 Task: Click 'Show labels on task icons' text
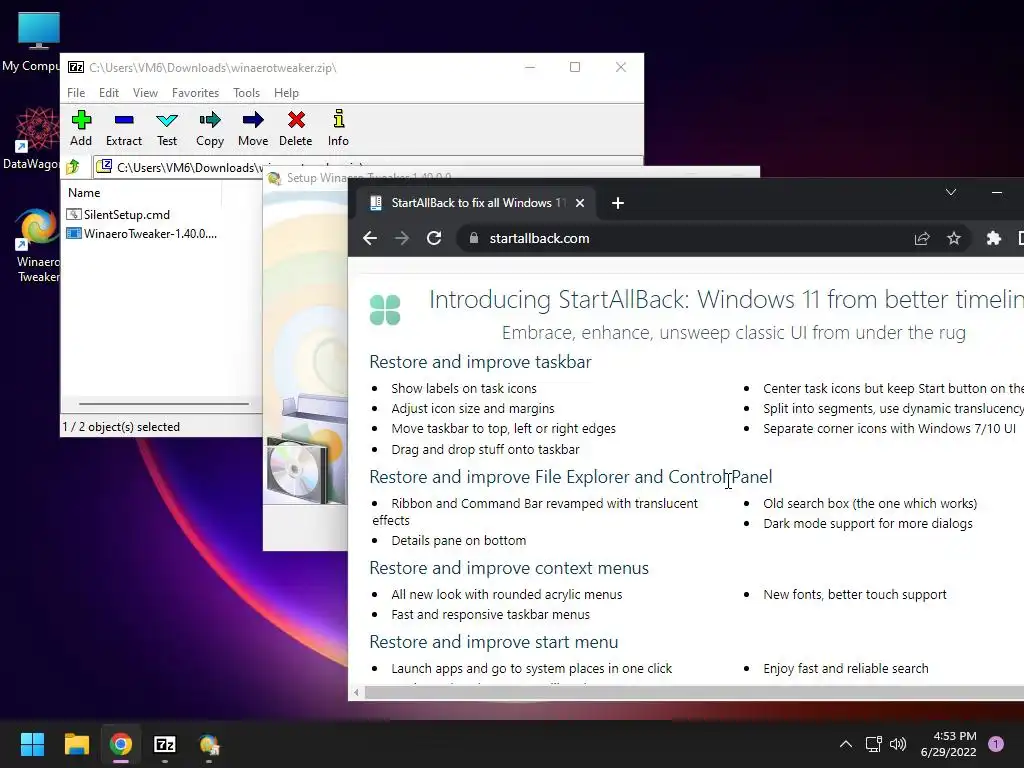coord(464,389)
